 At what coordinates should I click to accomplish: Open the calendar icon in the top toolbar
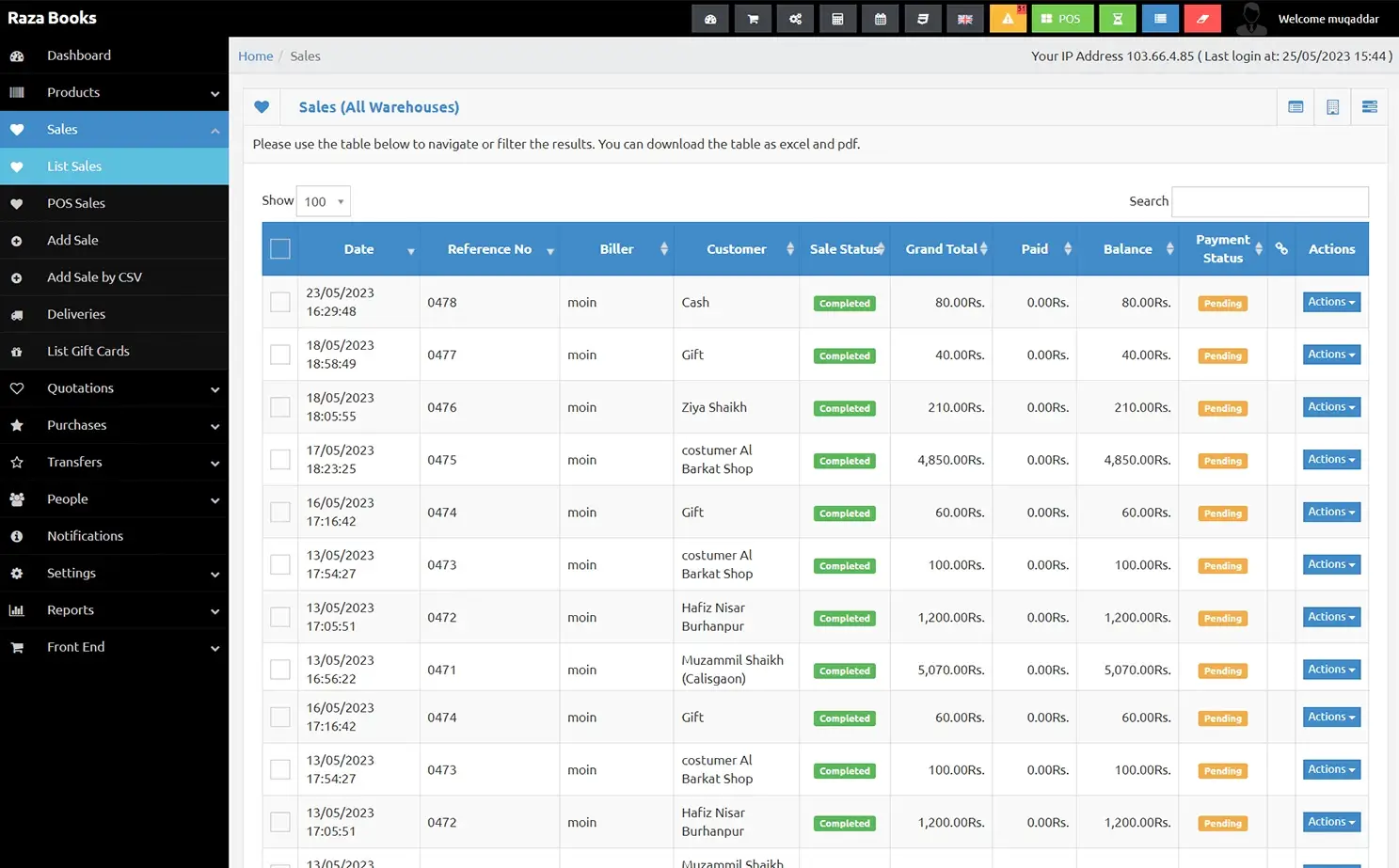(x=881, y=18)
